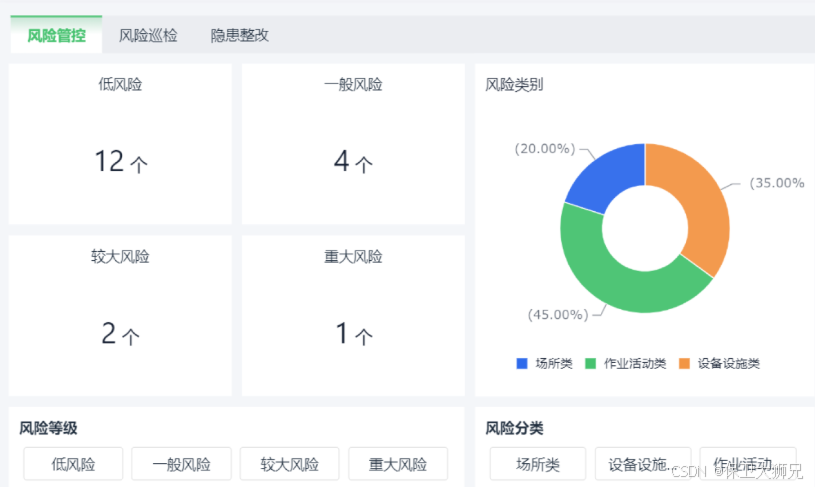Open the 隐患整改 tab
Image resolution: width=815 pixels, height=487 pixels.
point(240,35)
